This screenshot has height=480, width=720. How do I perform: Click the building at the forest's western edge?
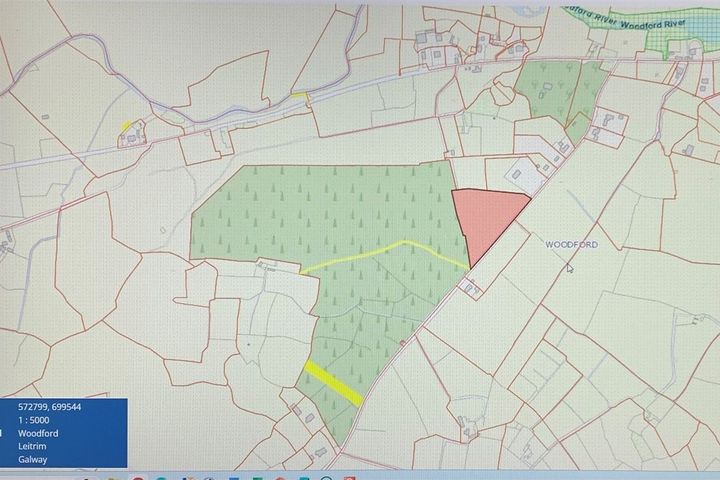tap(267, 265)
